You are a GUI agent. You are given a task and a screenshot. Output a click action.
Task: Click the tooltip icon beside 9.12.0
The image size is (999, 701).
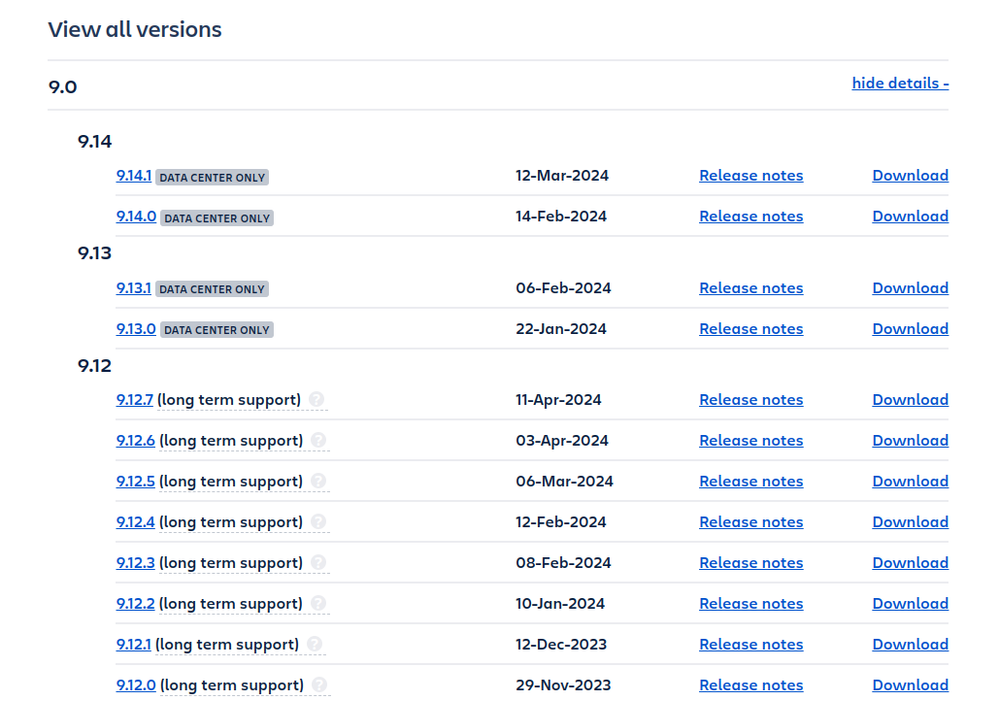tap(318, 685)
